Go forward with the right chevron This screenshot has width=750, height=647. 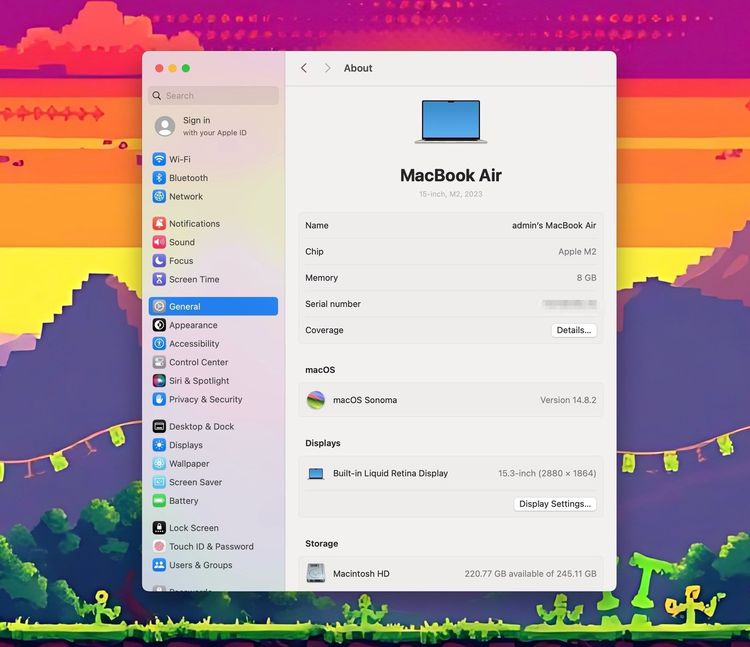[x=327, y=68]
